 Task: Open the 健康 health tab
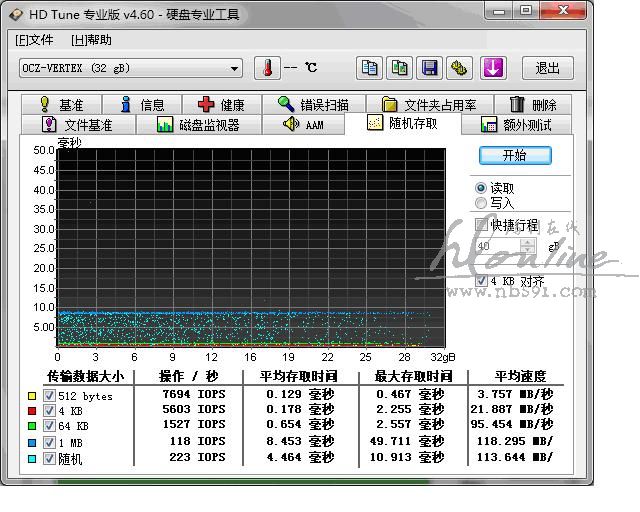coord(221,105)
